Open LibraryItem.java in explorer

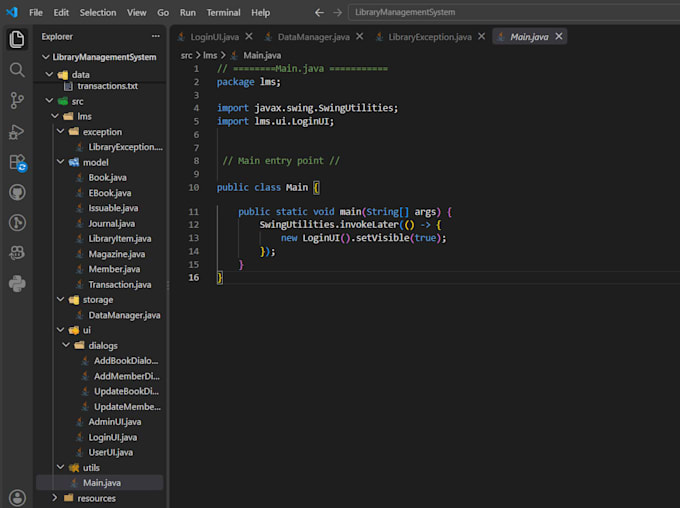point(101,239)
